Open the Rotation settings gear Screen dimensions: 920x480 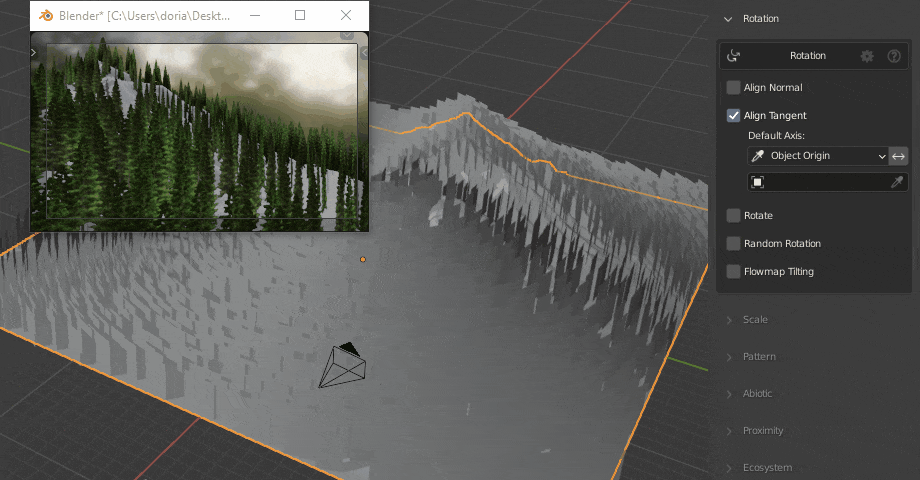tap(867, 56)
